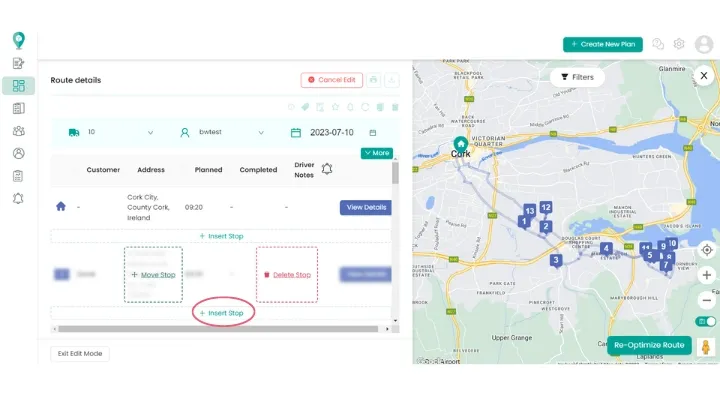Click the map locate-me crosshair icon

click(707, 250)
